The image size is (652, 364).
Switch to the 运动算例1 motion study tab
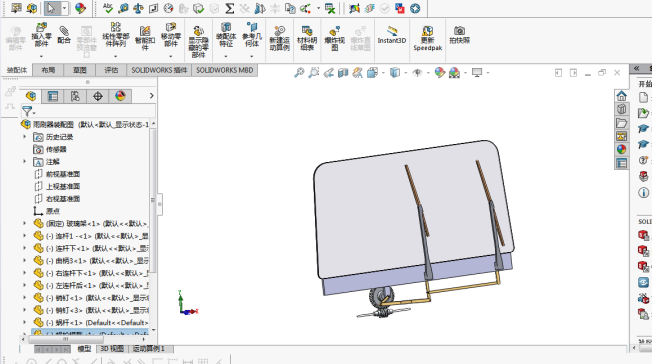click(x=148, y=349)
